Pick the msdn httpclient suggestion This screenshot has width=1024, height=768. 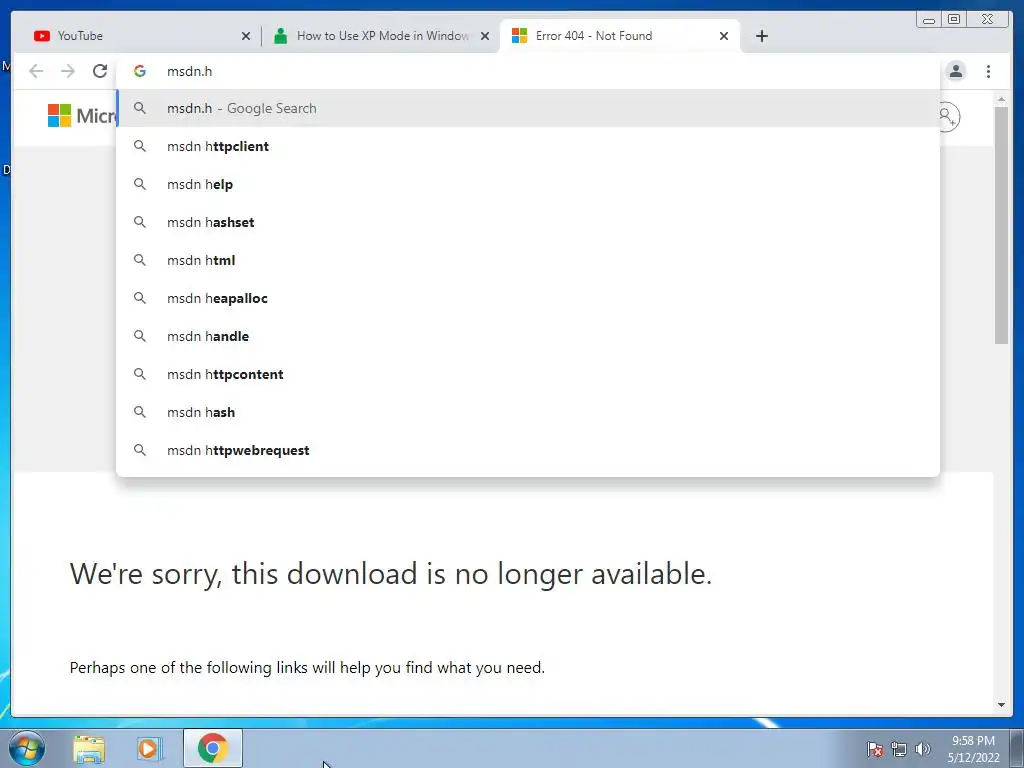click(x=528, y=146)
